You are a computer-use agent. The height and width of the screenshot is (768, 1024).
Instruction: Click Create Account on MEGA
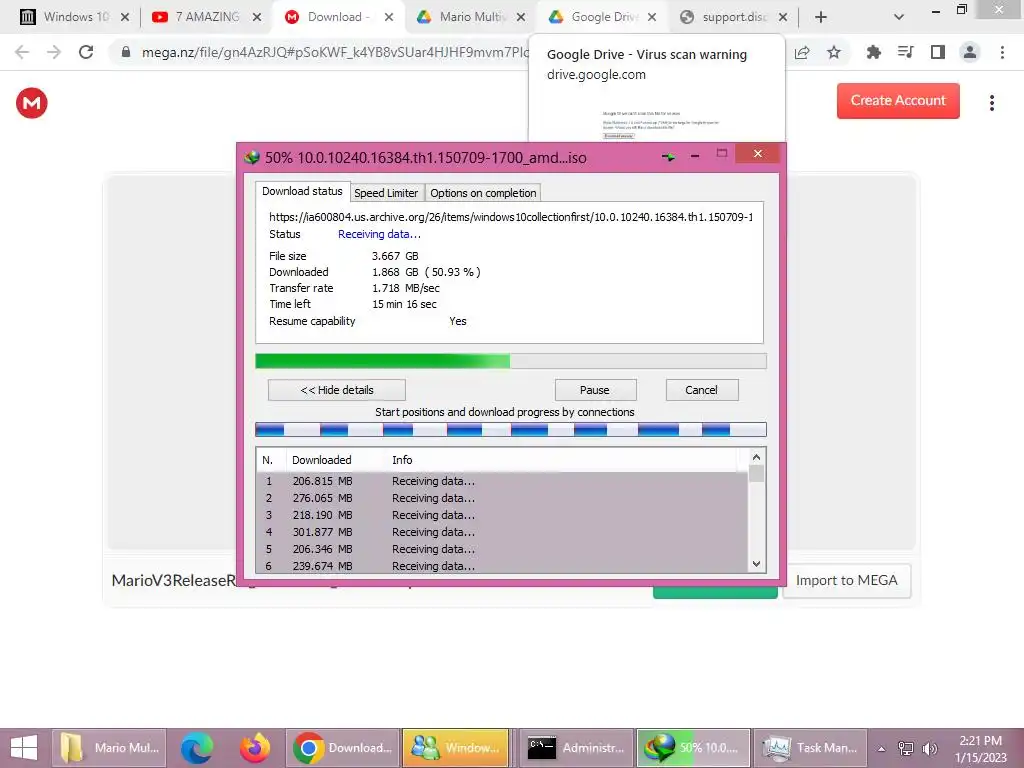click(898, 101)
